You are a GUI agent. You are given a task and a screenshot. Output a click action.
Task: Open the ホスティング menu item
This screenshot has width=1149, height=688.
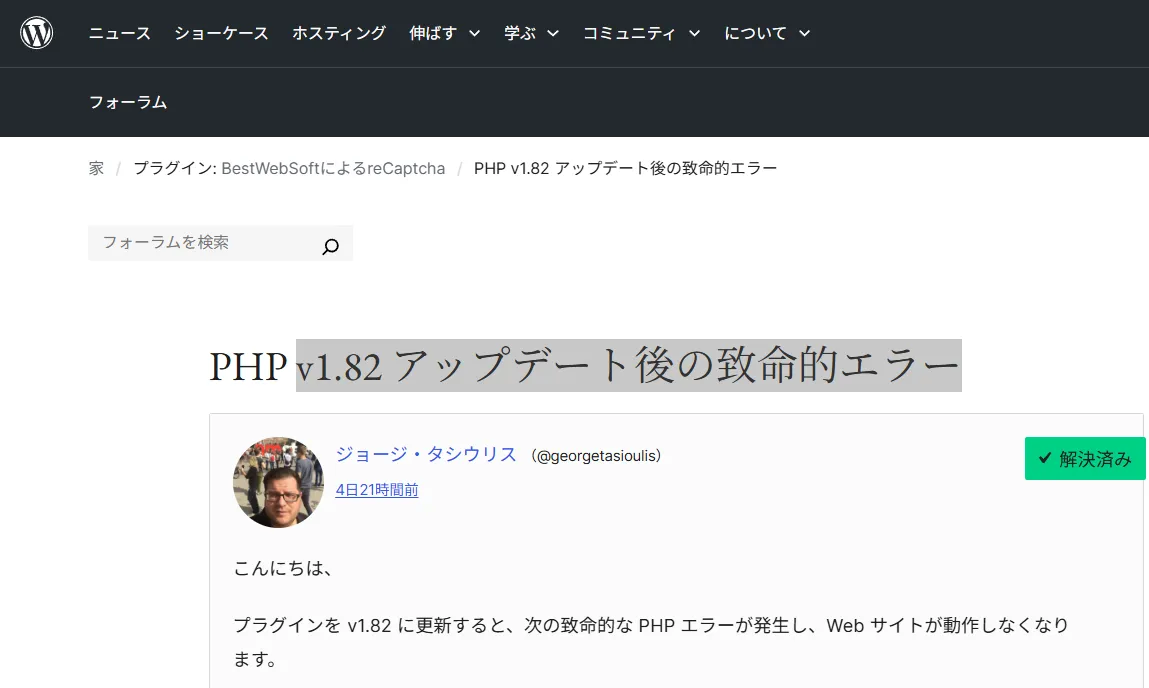point(339,33)
